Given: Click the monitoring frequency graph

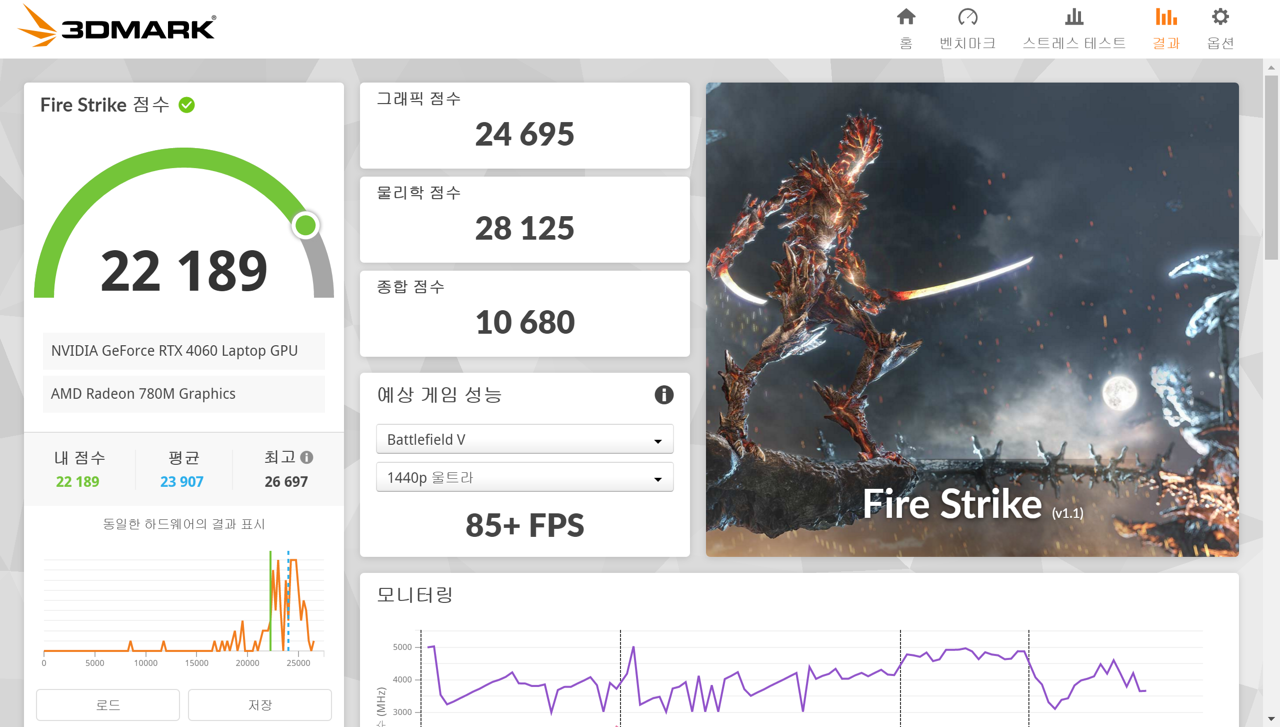Looking at the screenshot, I should [790, 676].
